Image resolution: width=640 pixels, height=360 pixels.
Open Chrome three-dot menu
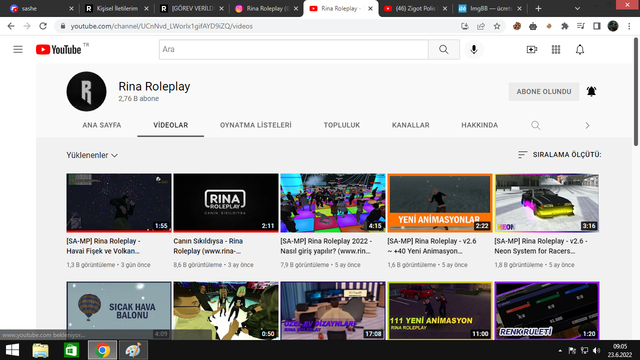click(x=629, y=26)
